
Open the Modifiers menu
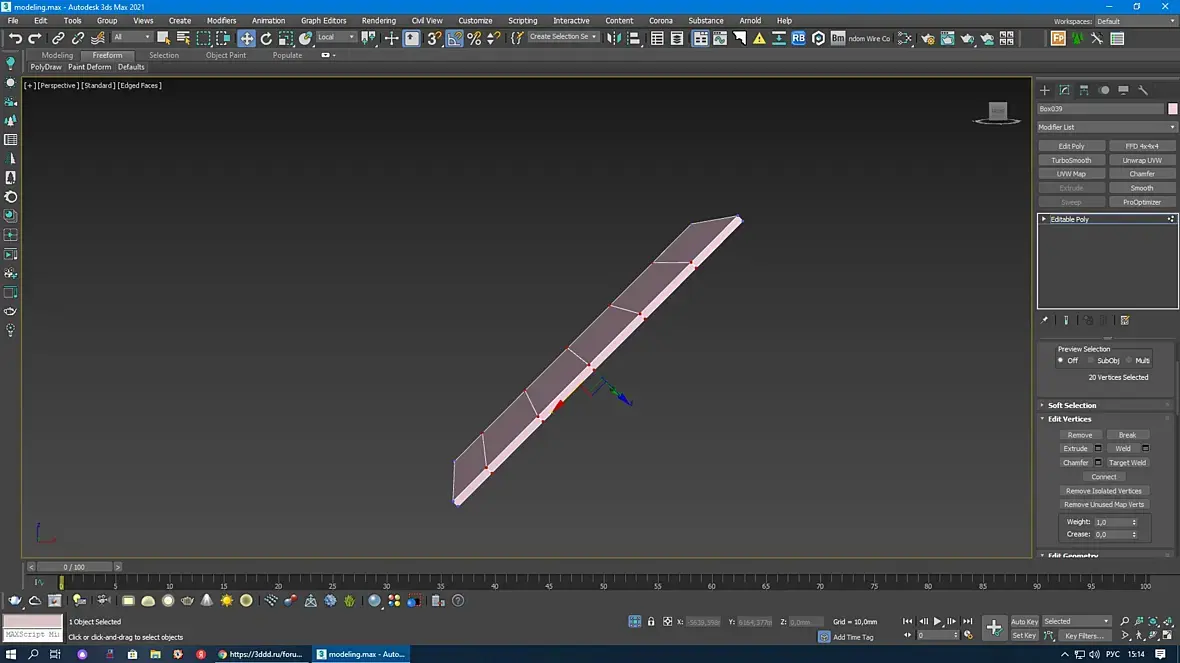tap(221, 20)
